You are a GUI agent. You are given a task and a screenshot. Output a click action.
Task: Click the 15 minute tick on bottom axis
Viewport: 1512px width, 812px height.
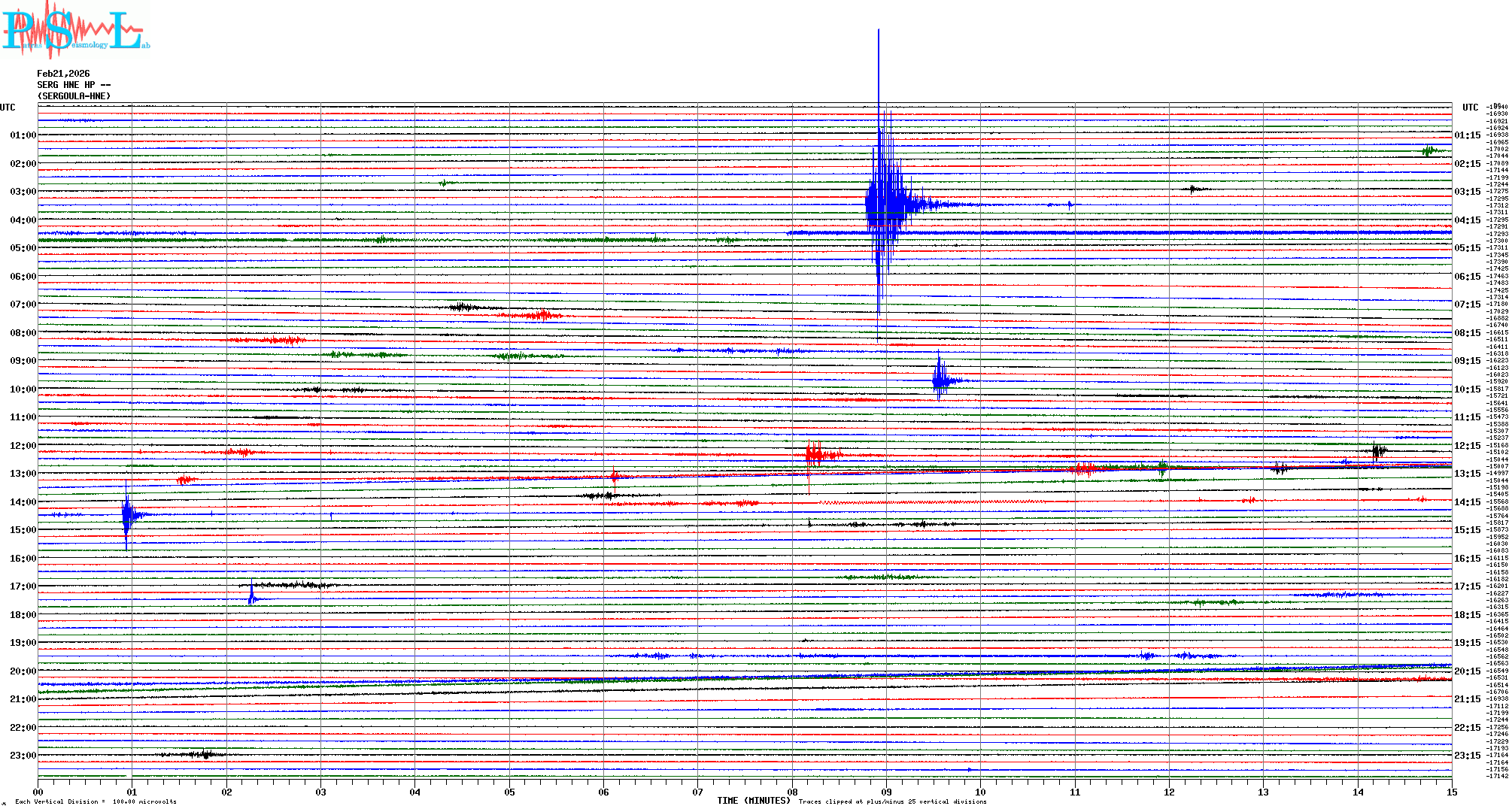click(x=1451, y=792)
